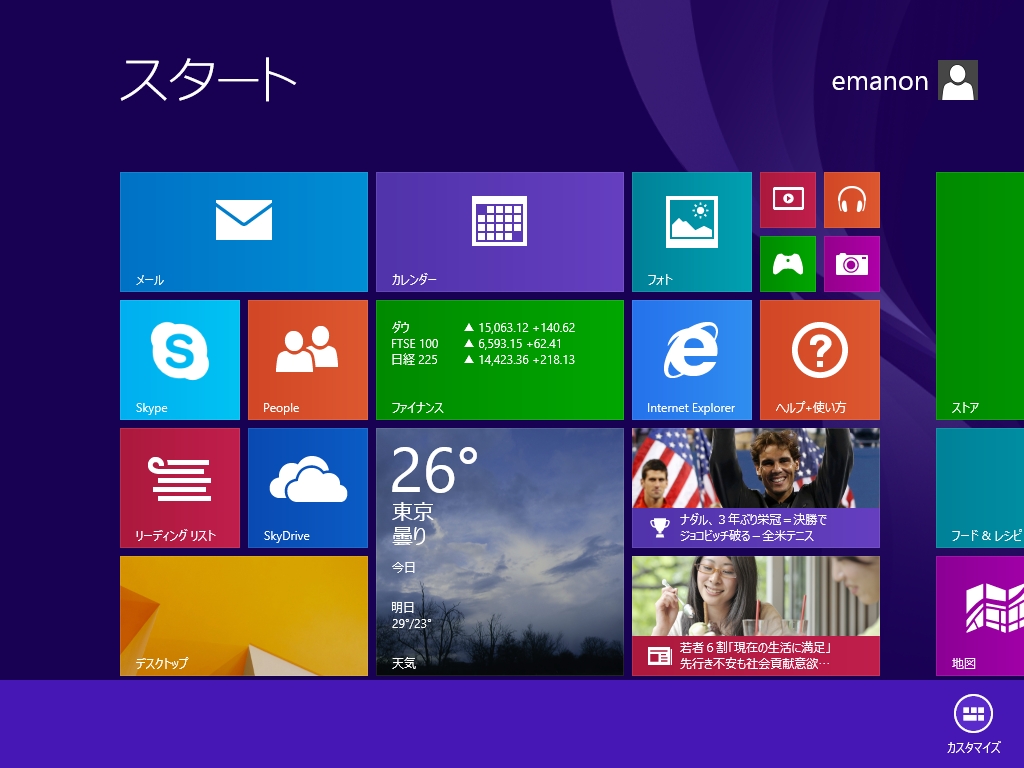Open the 天気 weather tile
The image size is (1024, 768).
[500, 552]
